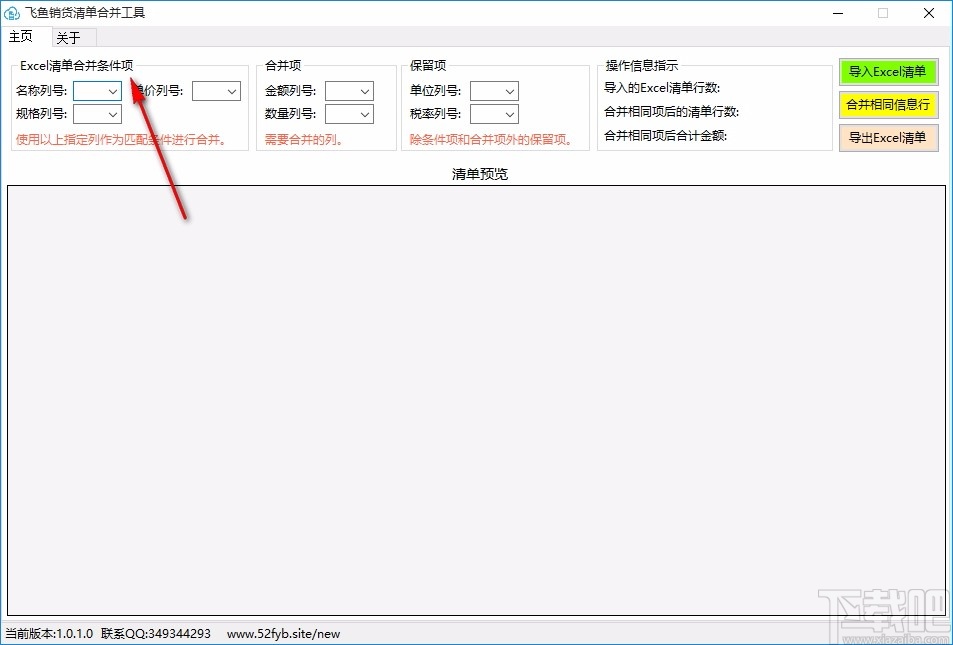Click the 导出Excel清单 button
The height and width of the screenshot is (645, 953).
click(x=888, y=138)
